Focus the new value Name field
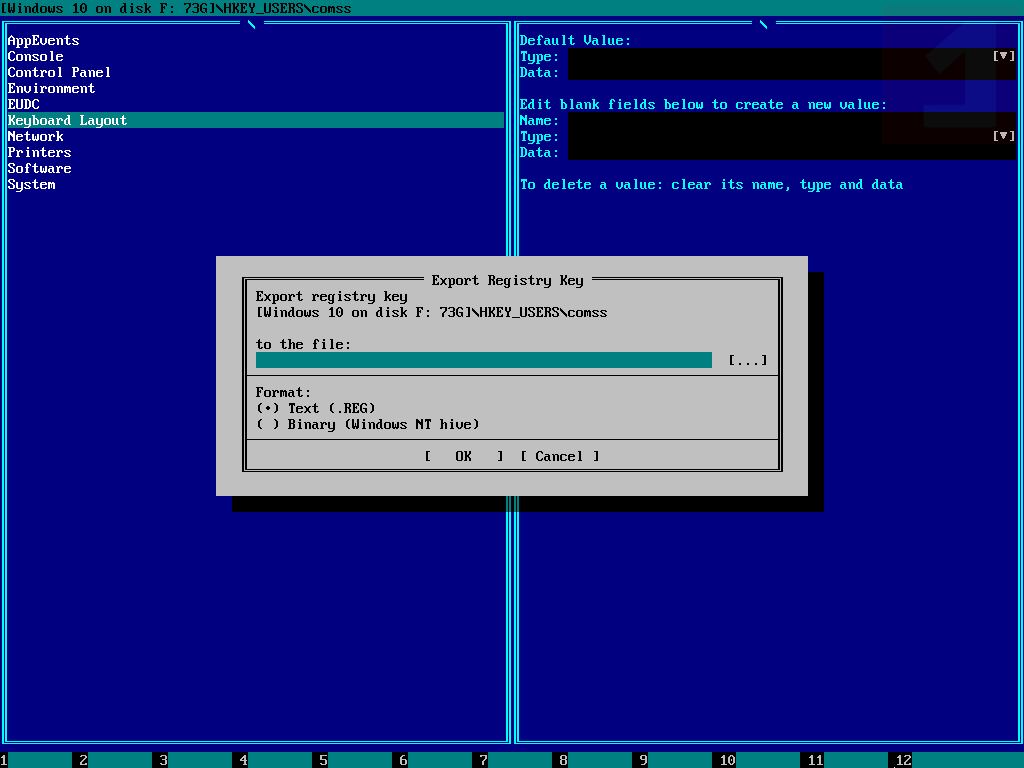The width and height of the screenshot is (1024, 768). click(792, 120)
